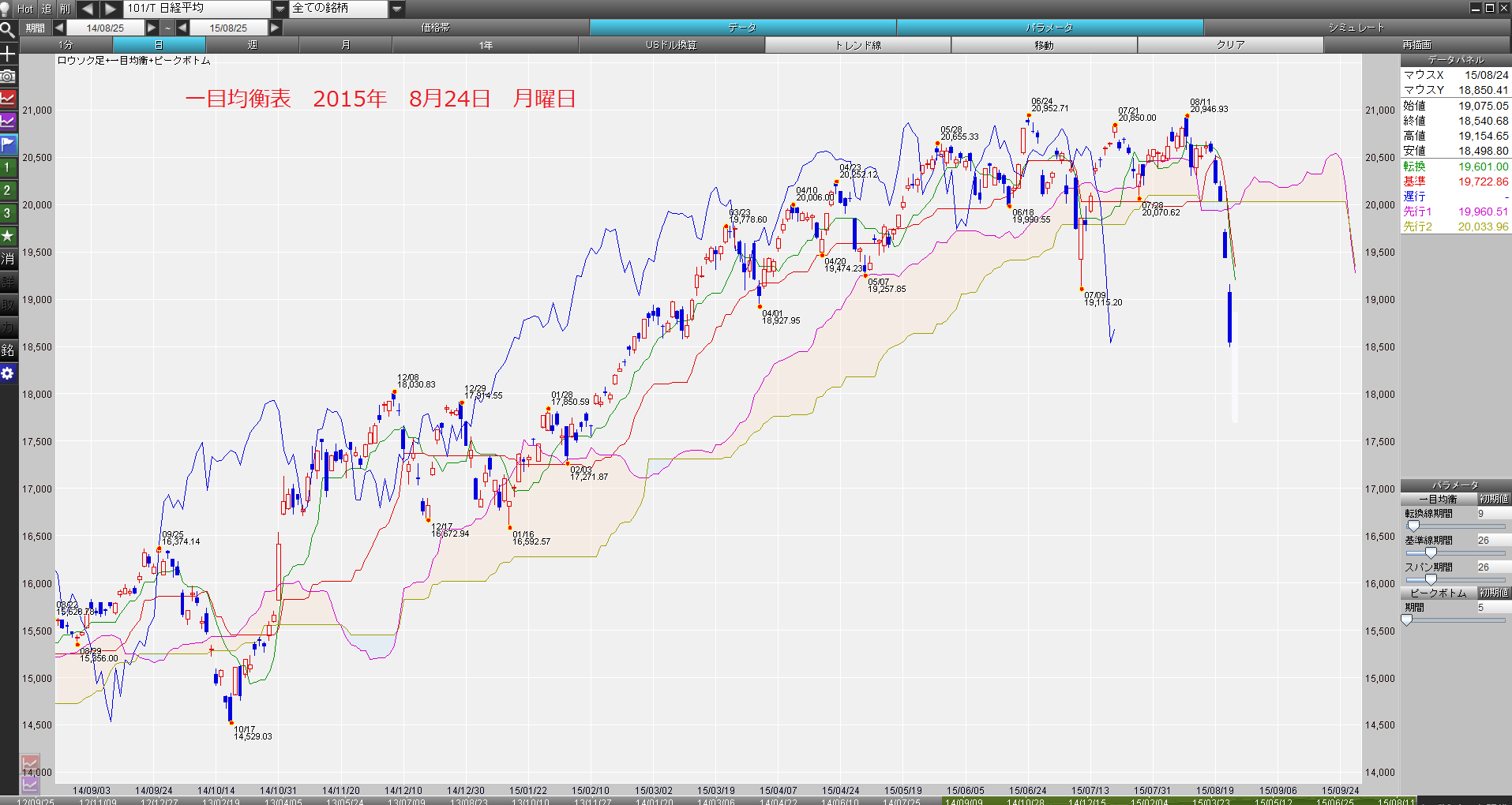
Task: Open the 101/T 日経平均 symbol dropdown
Action: pyautogui.click(x=280, y=9)
